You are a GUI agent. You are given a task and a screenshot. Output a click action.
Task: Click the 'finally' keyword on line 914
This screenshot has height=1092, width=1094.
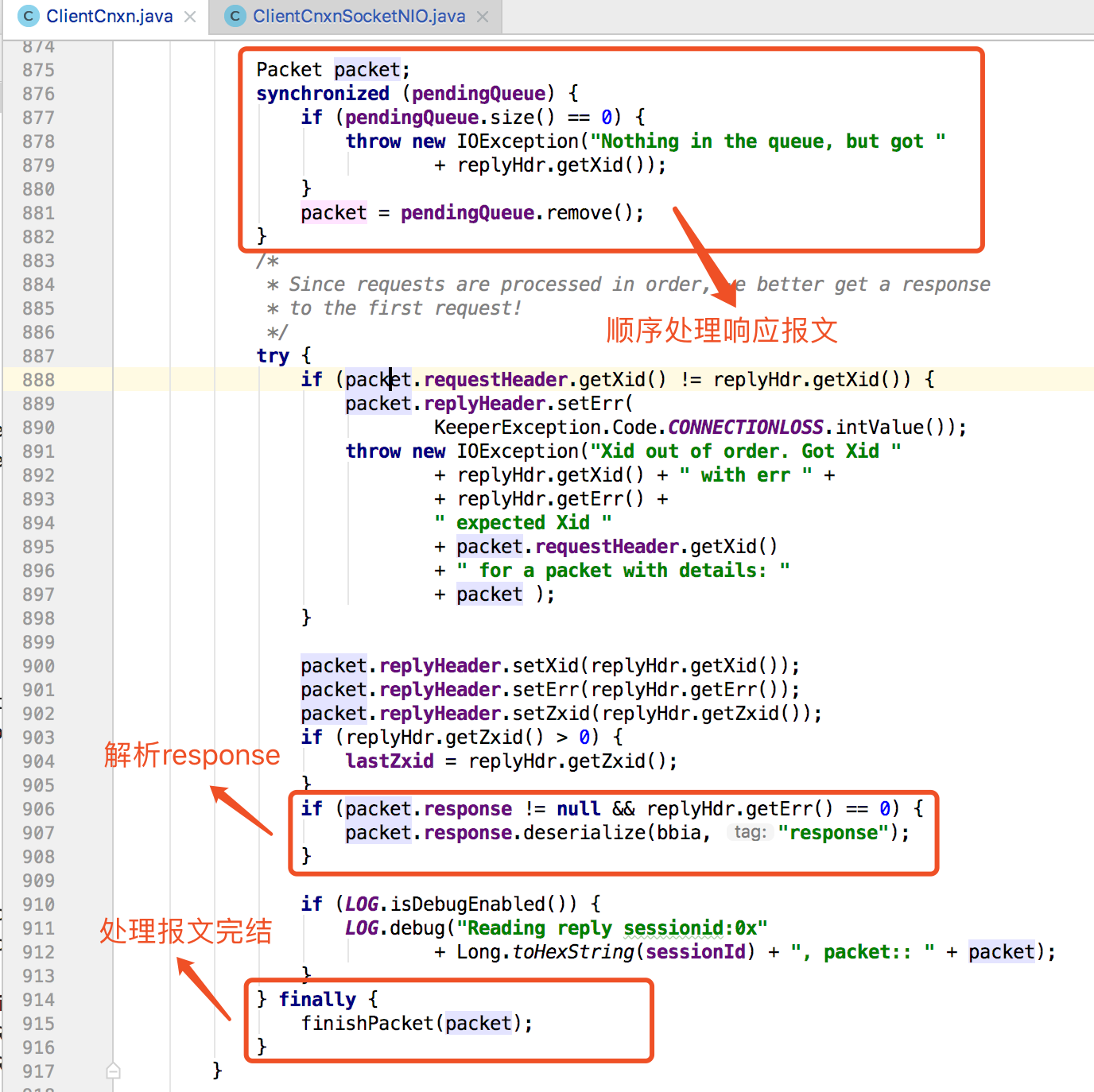317,1000
